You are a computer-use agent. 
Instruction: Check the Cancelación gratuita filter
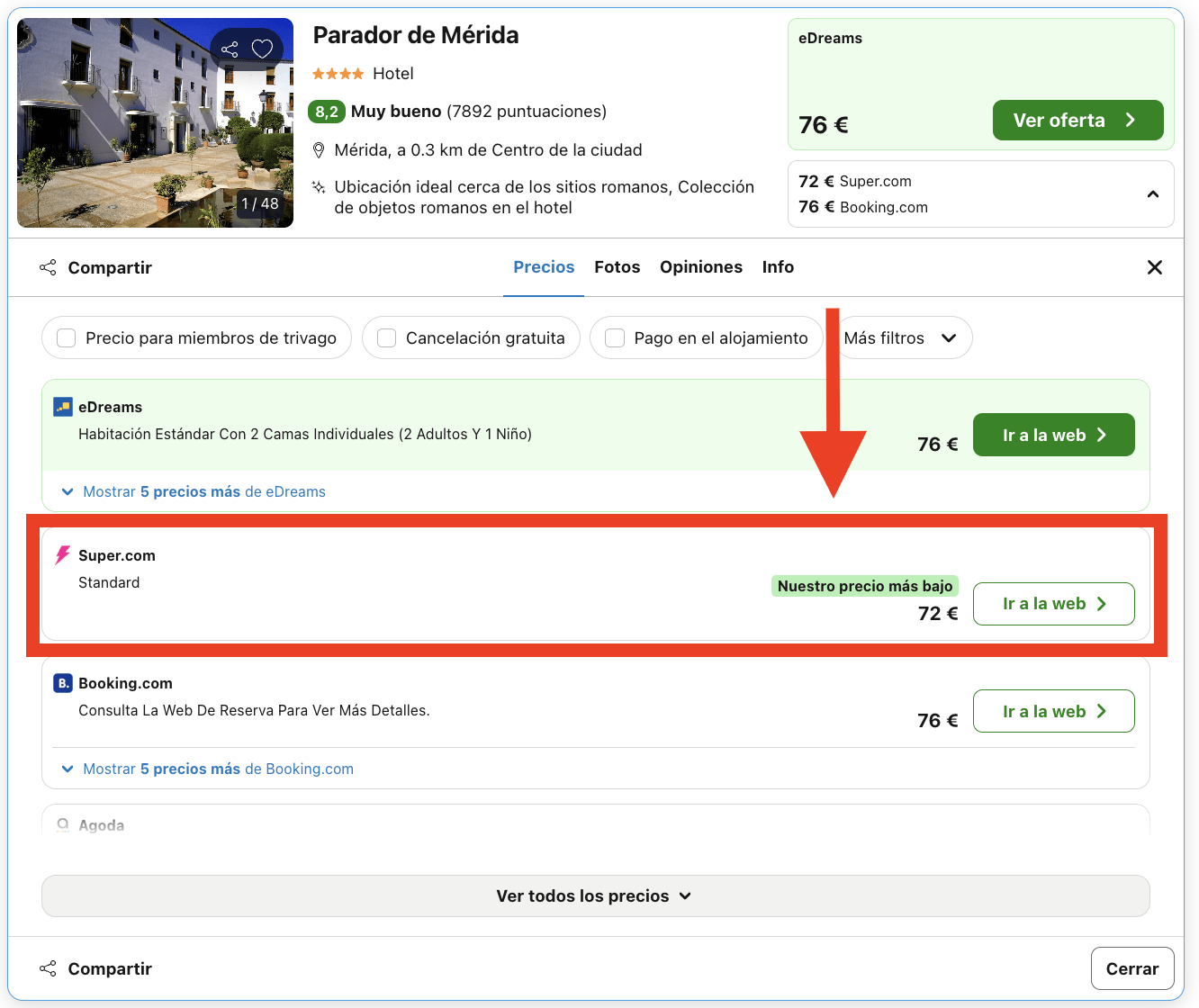(386, 337)
